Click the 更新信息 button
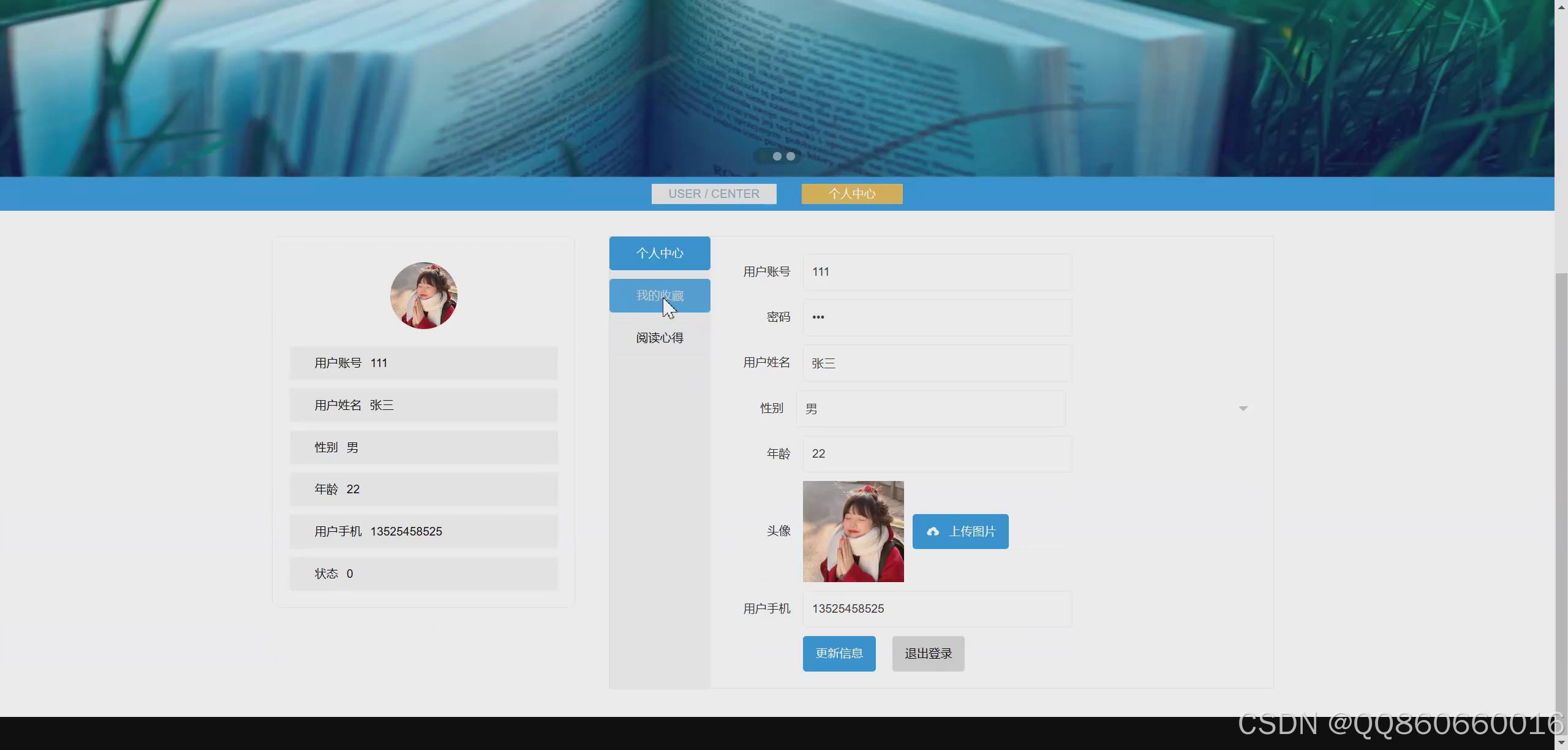 839,654
